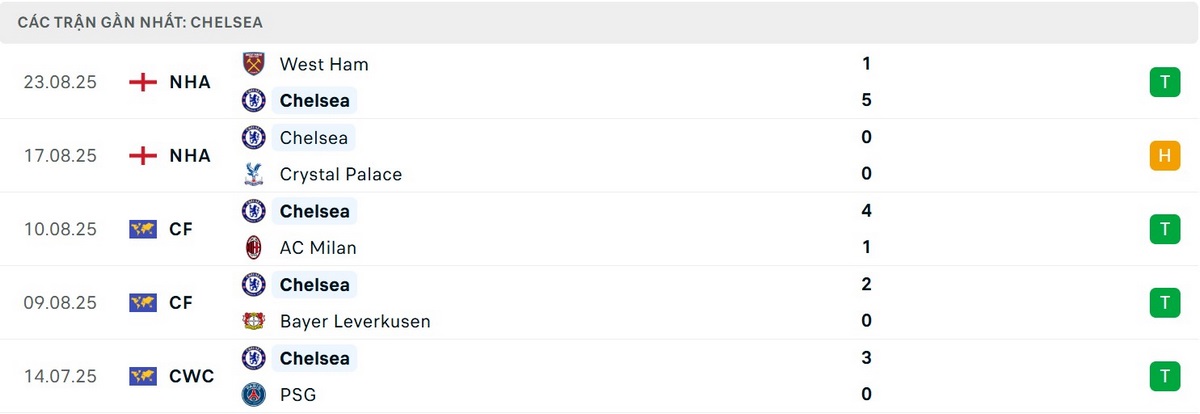The image size is (1200, 414).
Task: Click Chelsea's score of 5 against West Ham
Action: click(866, 100)
